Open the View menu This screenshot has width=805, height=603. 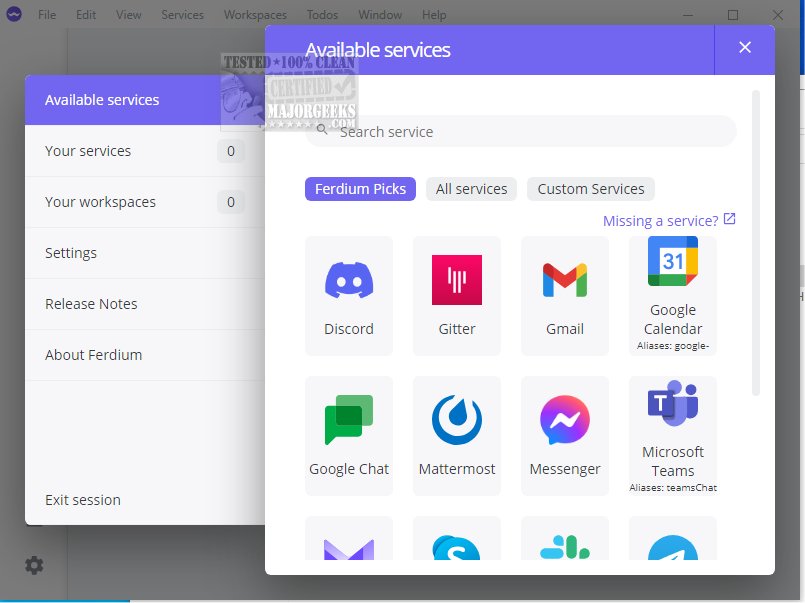128,15
